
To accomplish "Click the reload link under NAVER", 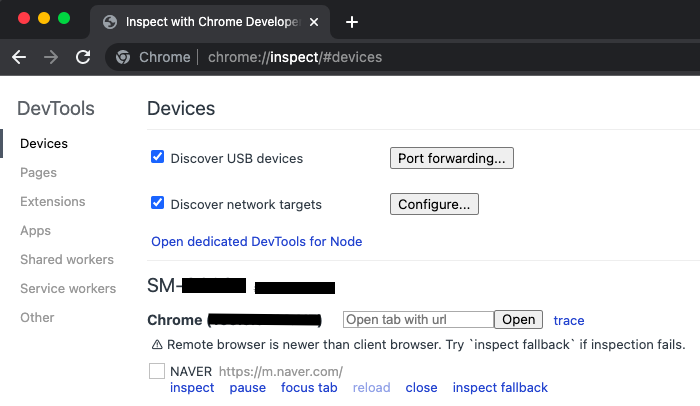I will point(371,388).
